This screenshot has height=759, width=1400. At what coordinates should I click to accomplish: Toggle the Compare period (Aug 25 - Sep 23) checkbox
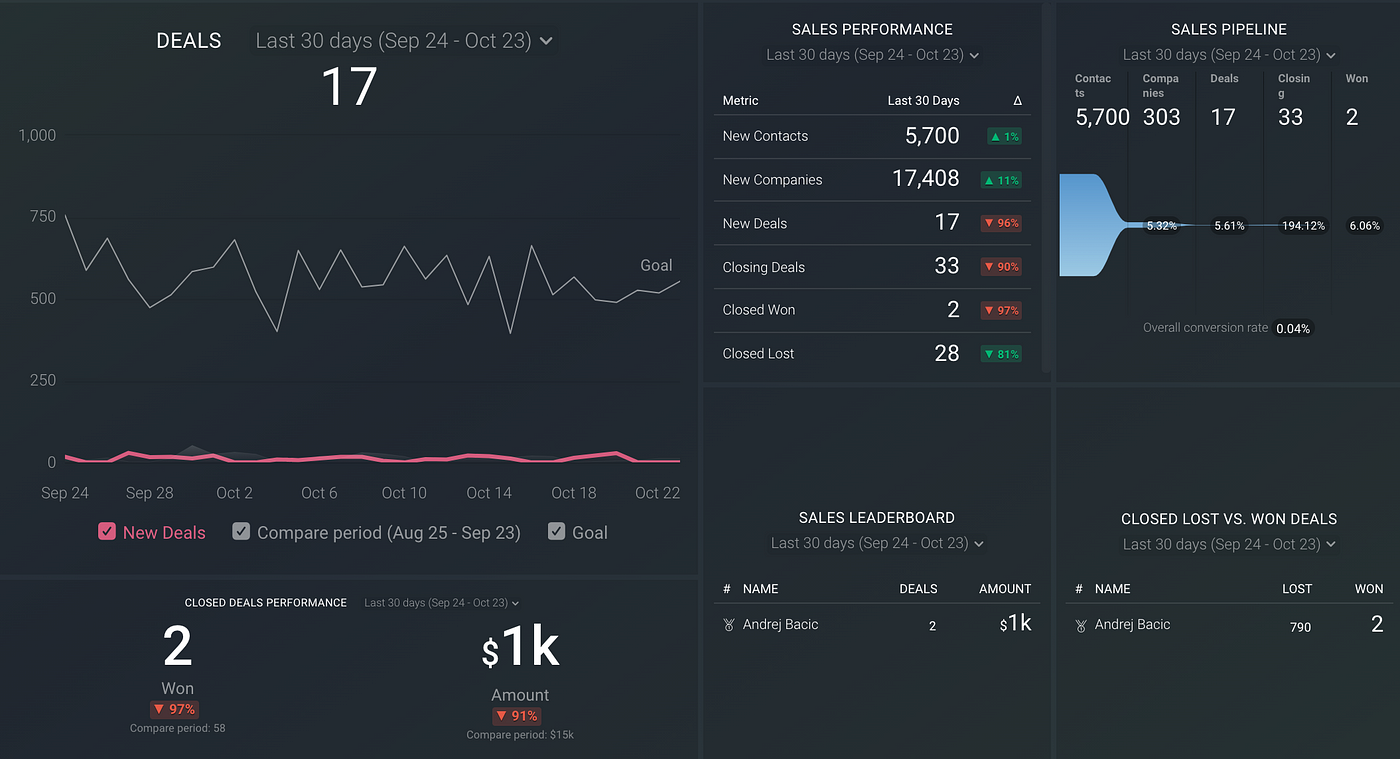coord(241,532)
